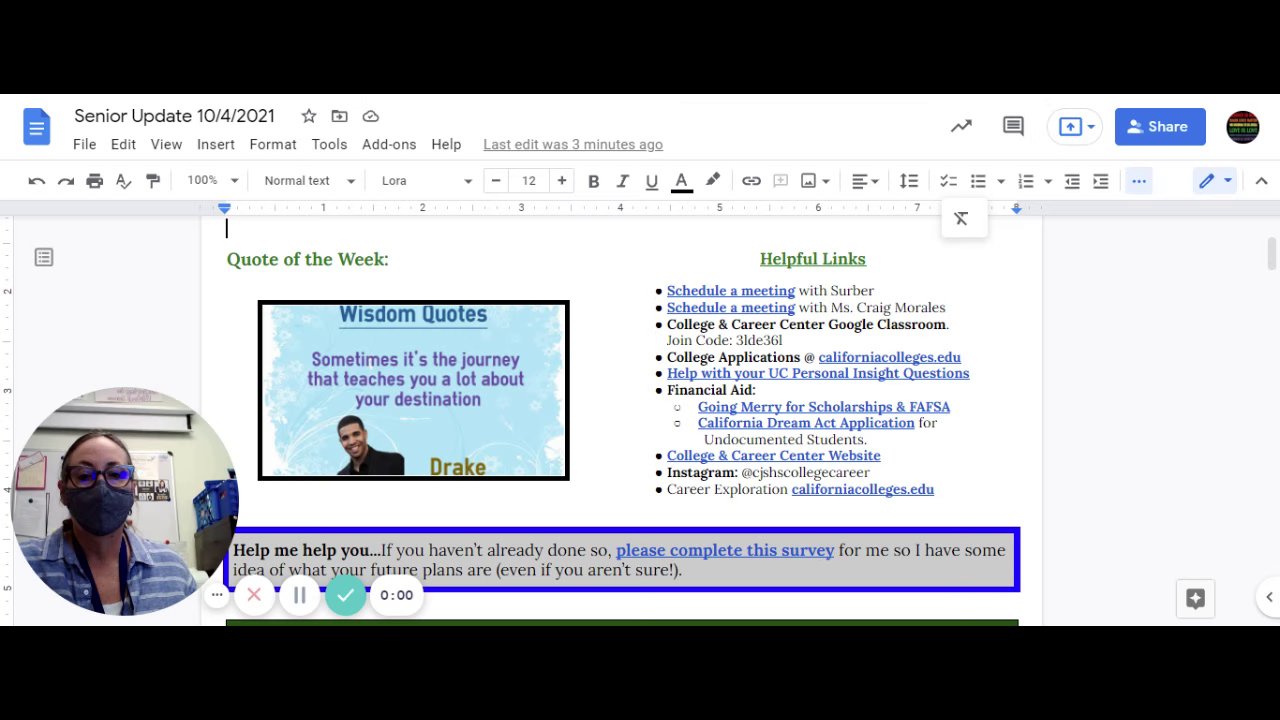The height and width of the screenshot is (720, 1280).
Task: Decrease the indent
Action: pyautogui.click(x=1072, y=181)
